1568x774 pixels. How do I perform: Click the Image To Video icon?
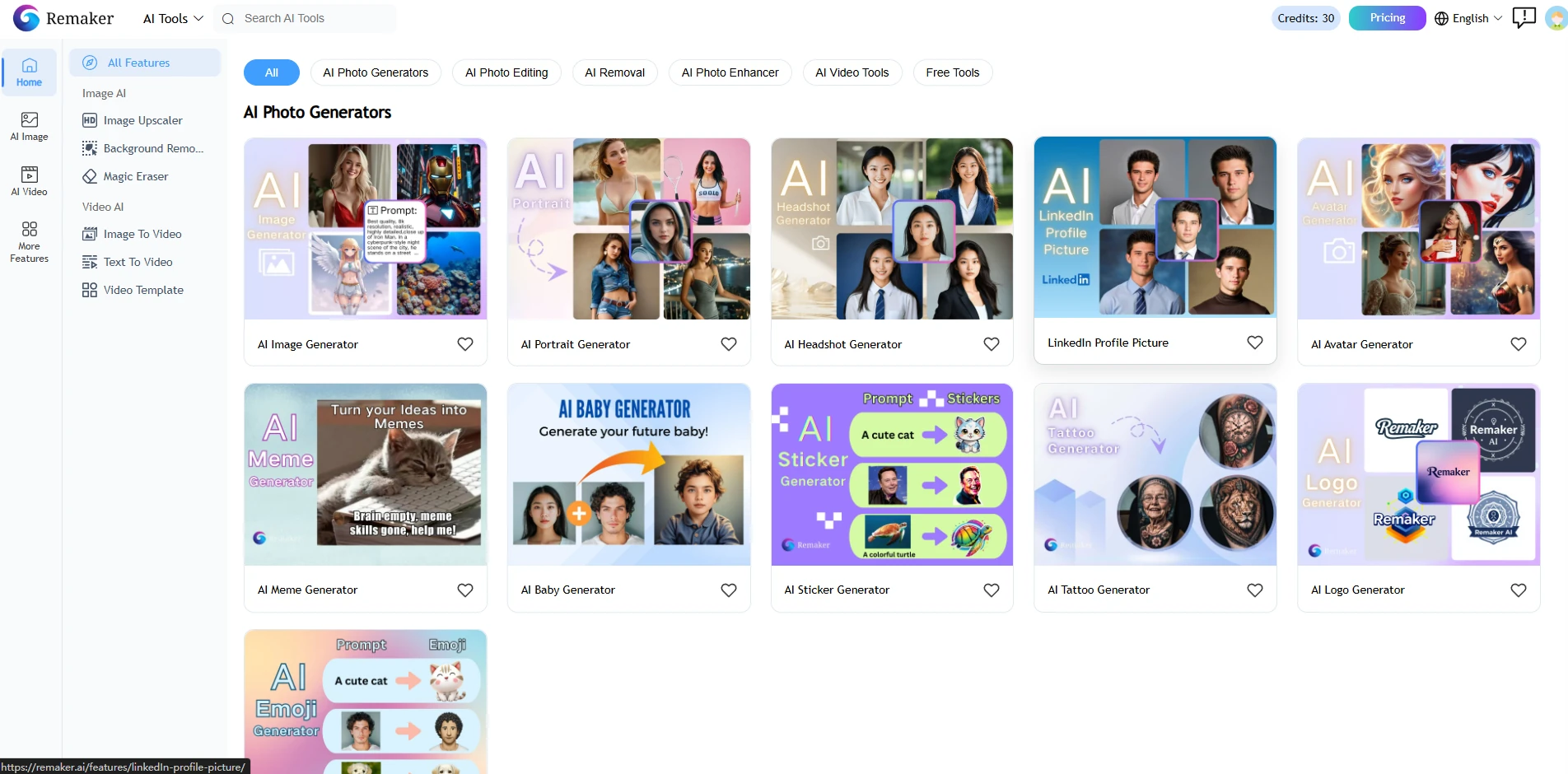(x=90, y=234)
